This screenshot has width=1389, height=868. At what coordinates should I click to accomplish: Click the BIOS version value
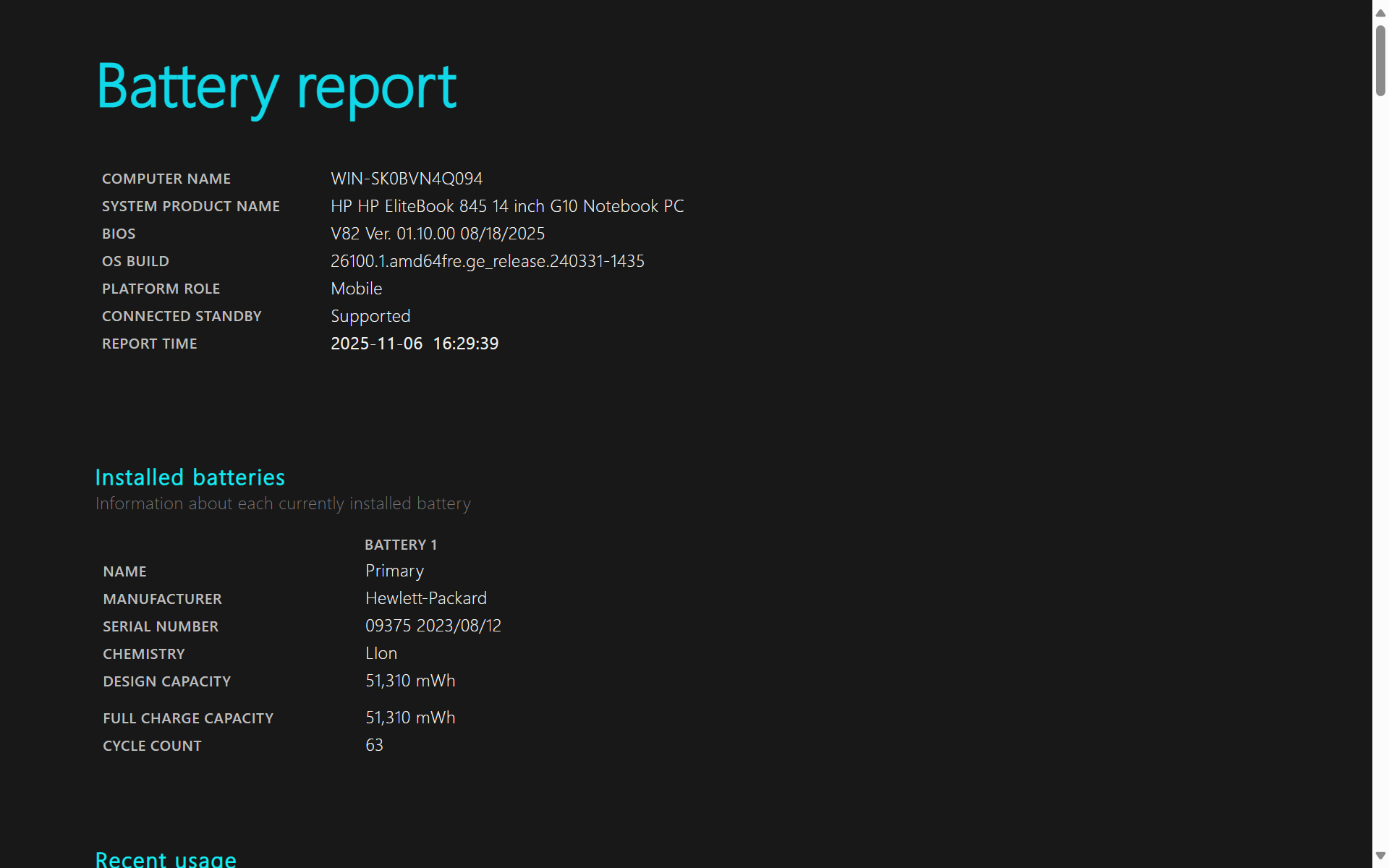438,234
